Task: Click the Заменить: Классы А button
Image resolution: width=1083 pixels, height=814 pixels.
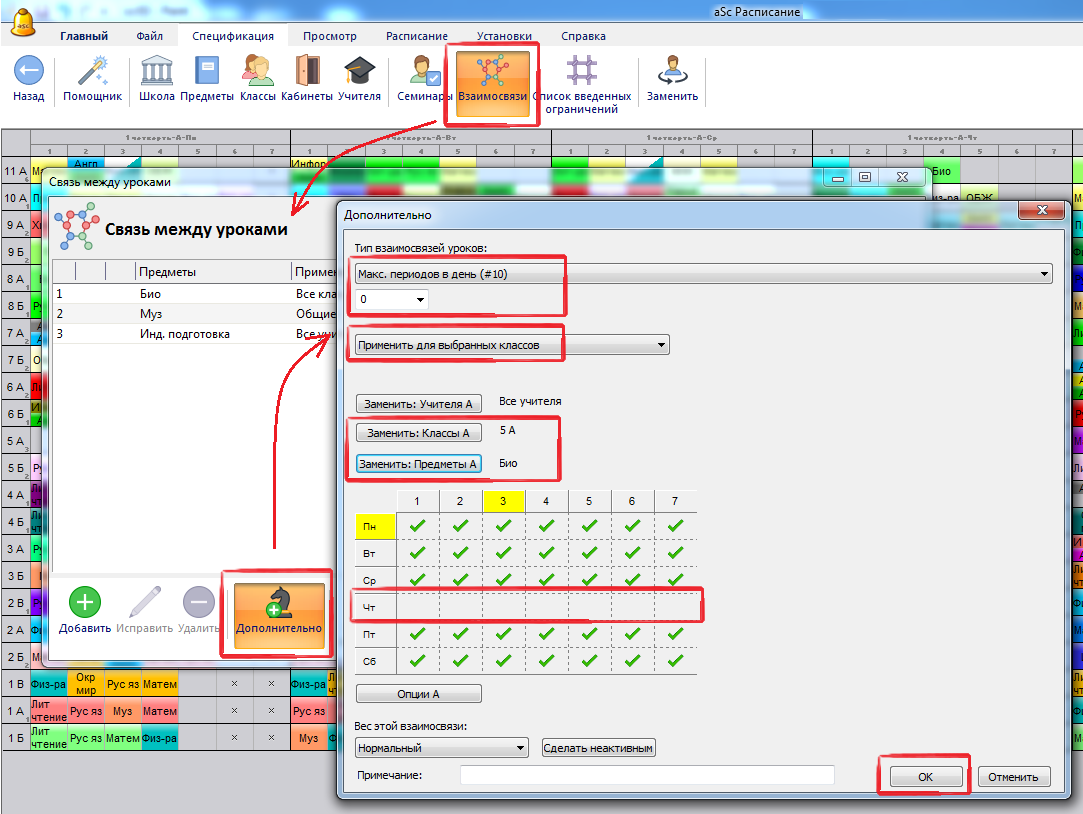Action: pyautogui.click(x=419, y=433)
